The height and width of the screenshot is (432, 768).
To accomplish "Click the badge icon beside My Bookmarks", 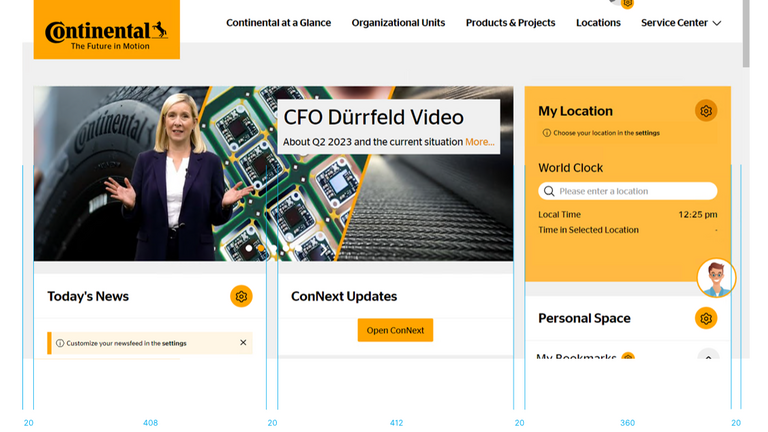I will click(x=628, y=357).
